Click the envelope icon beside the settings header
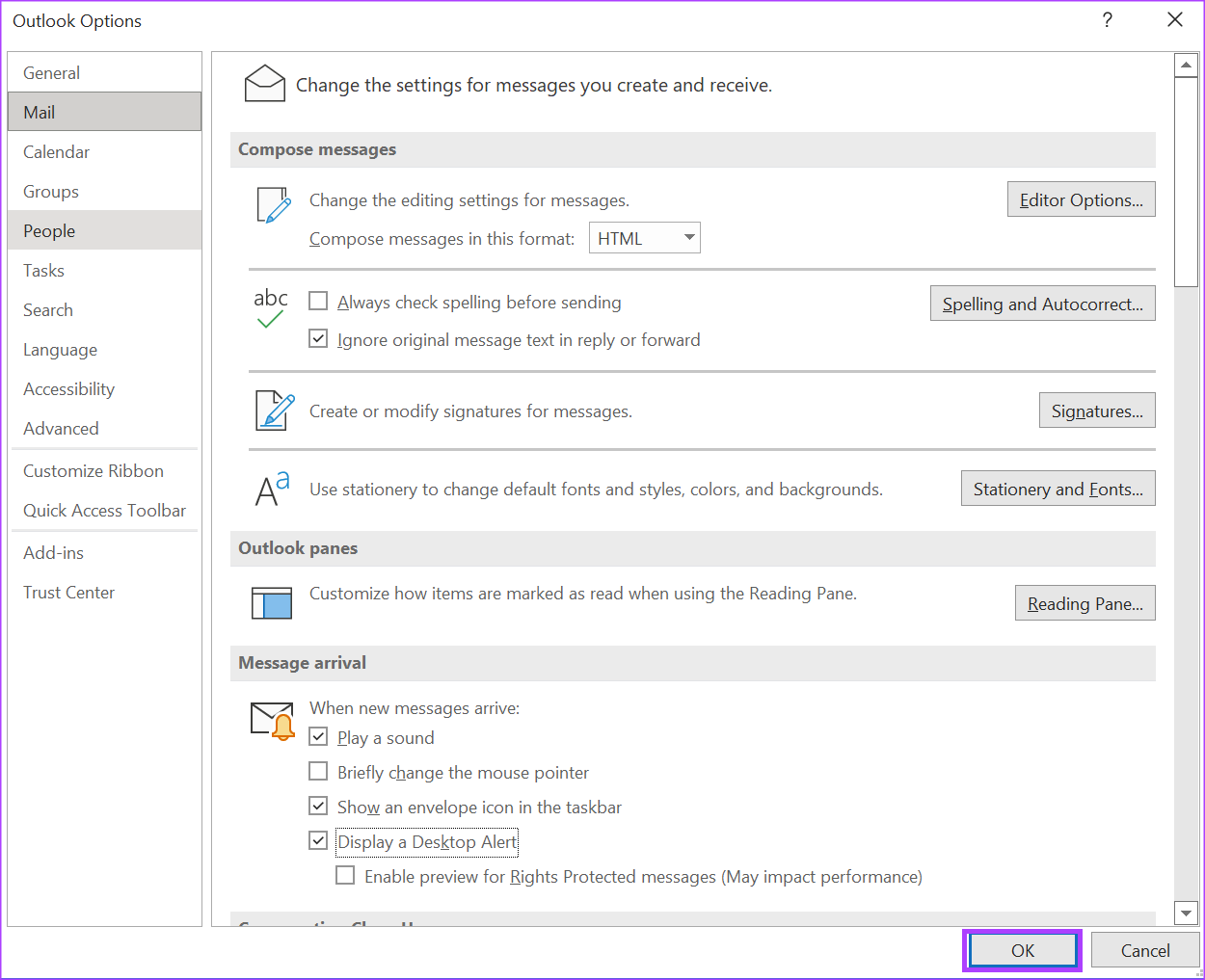1205x980 pixels. 265,84
